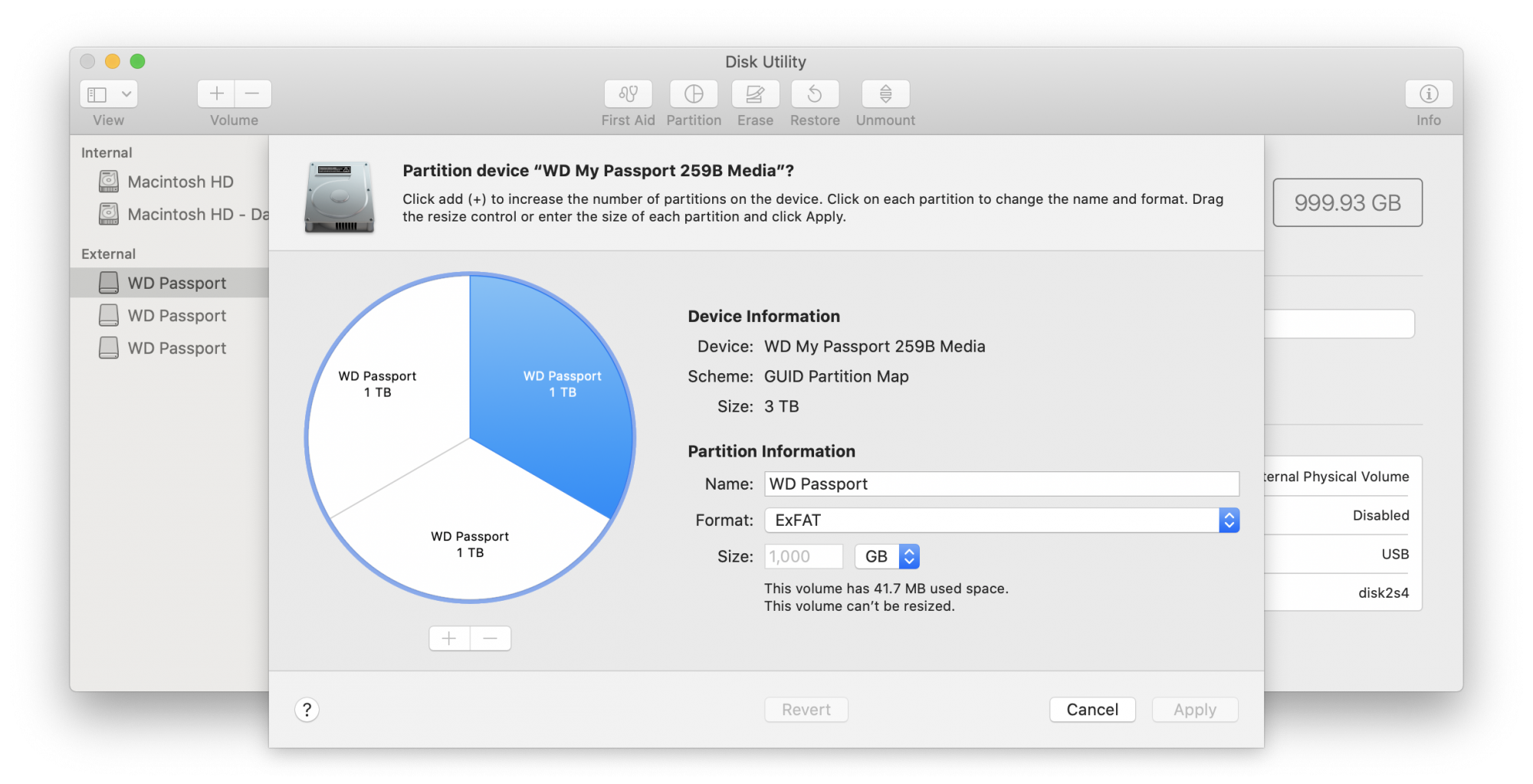The image size is (1533, 784).
Task: Open help with question mark button
Action: point(307,710)
